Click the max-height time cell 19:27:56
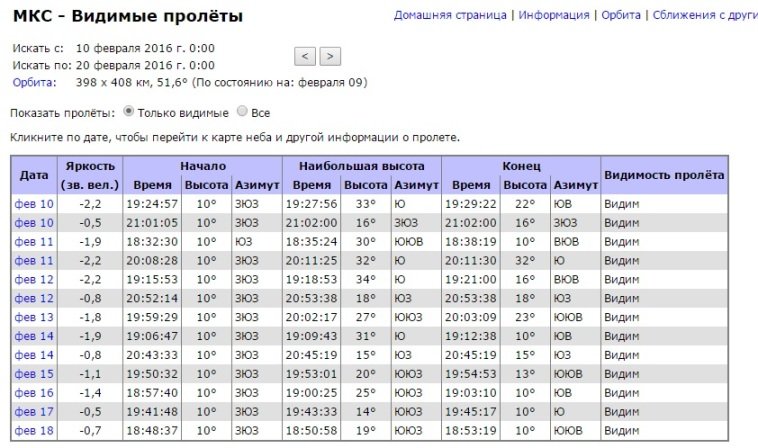 click(311, 204)
